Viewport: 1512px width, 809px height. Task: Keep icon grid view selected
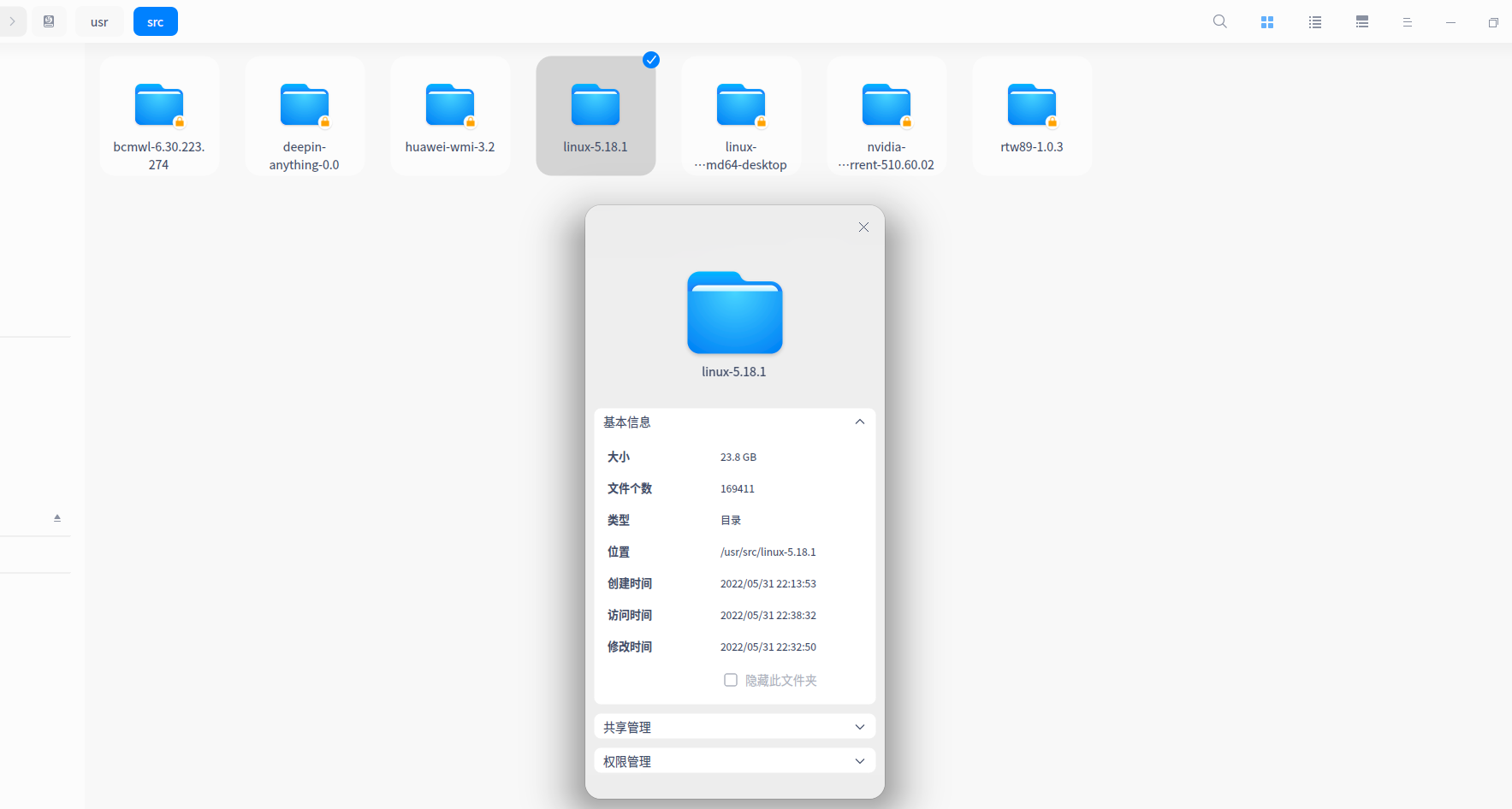[1267, 21]
